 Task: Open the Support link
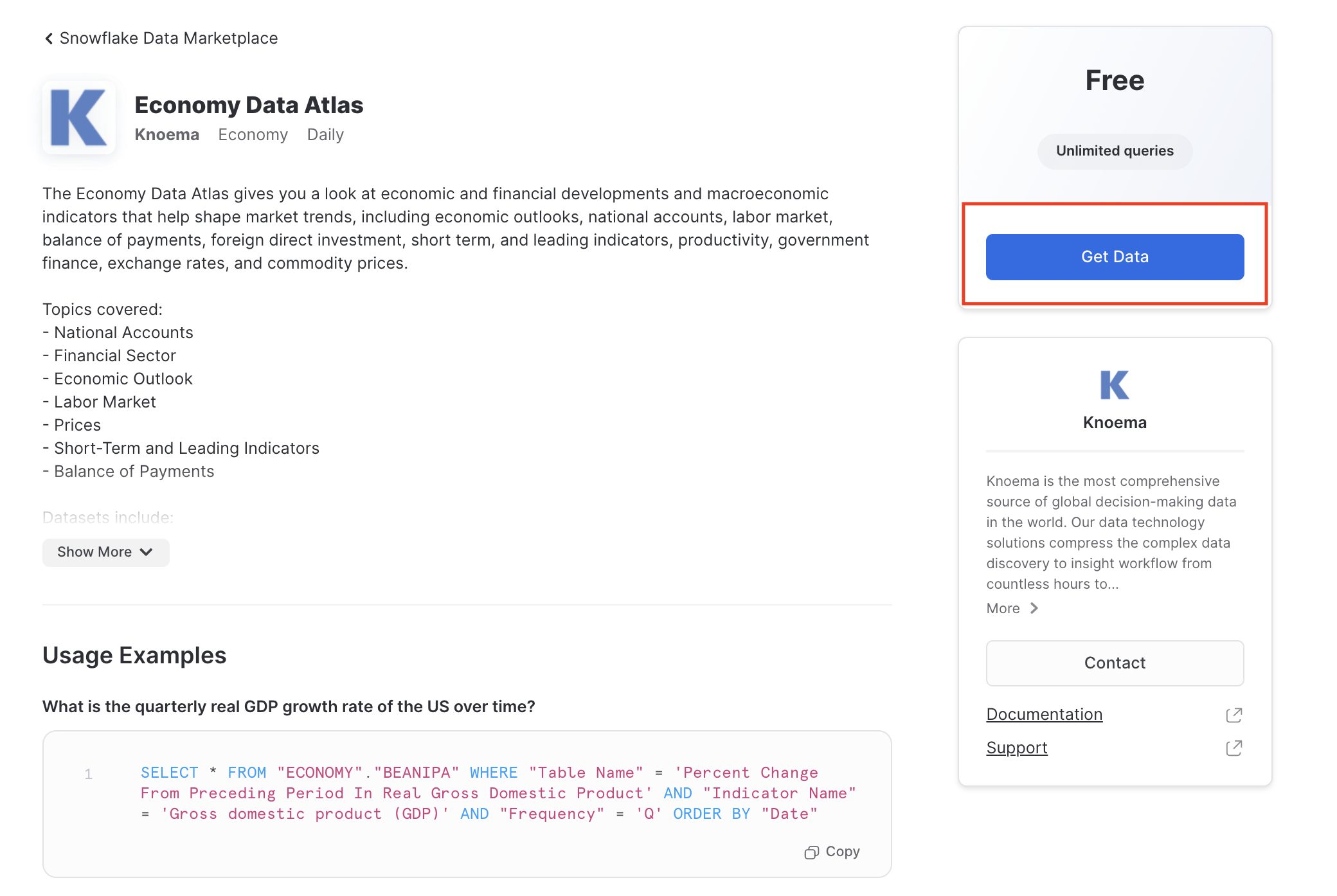(1016, 748)
